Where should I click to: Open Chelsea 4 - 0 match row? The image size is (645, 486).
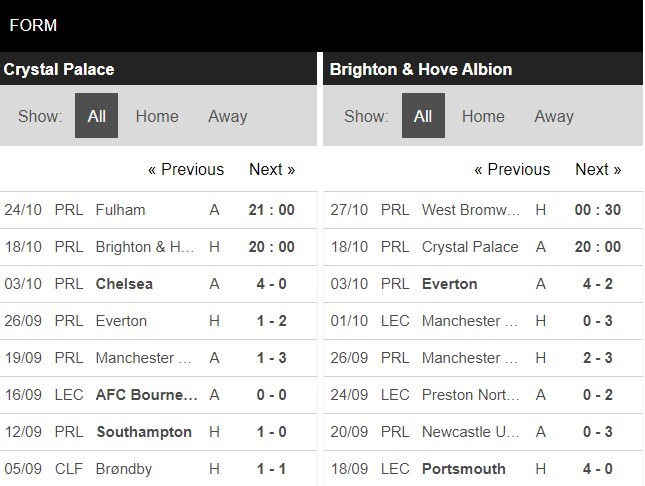[x=158, y=284]
